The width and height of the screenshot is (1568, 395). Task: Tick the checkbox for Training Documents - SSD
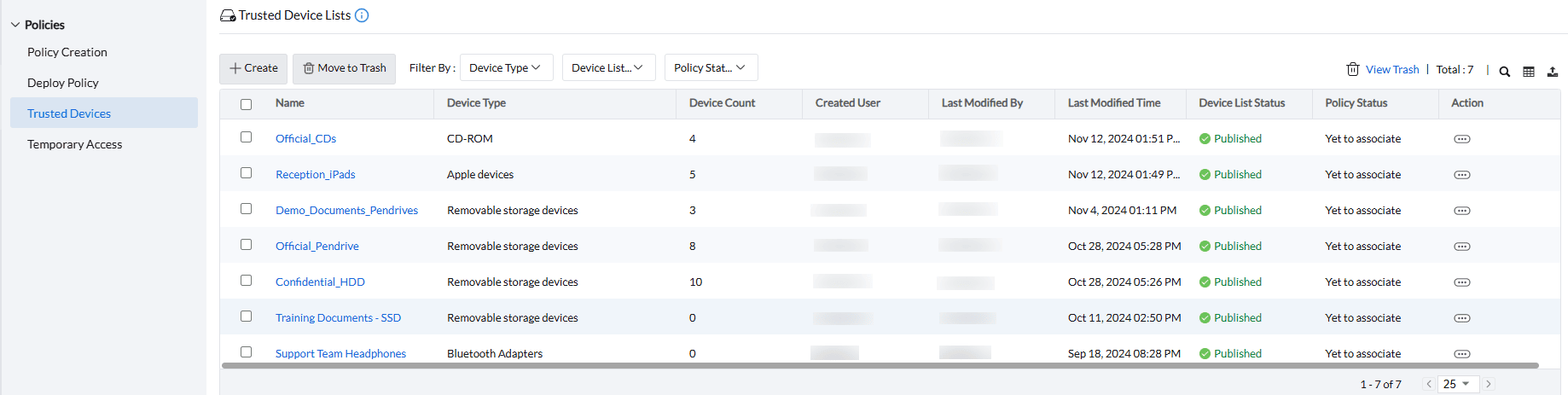[x=247, y=317]
